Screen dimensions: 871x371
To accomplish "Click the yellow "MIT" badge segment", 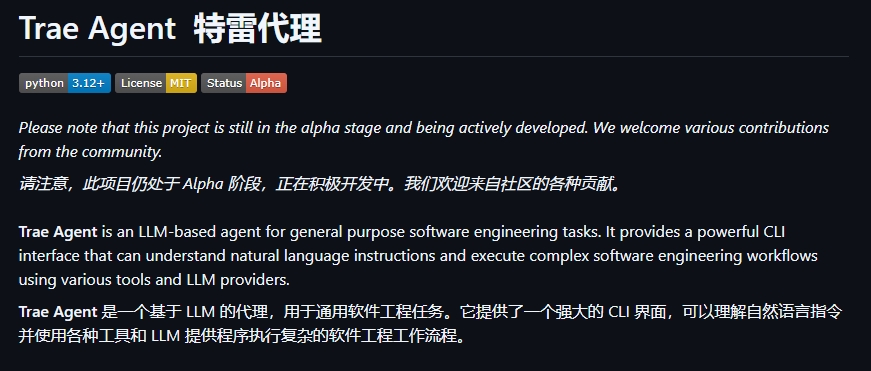I will tap(181, 83).
